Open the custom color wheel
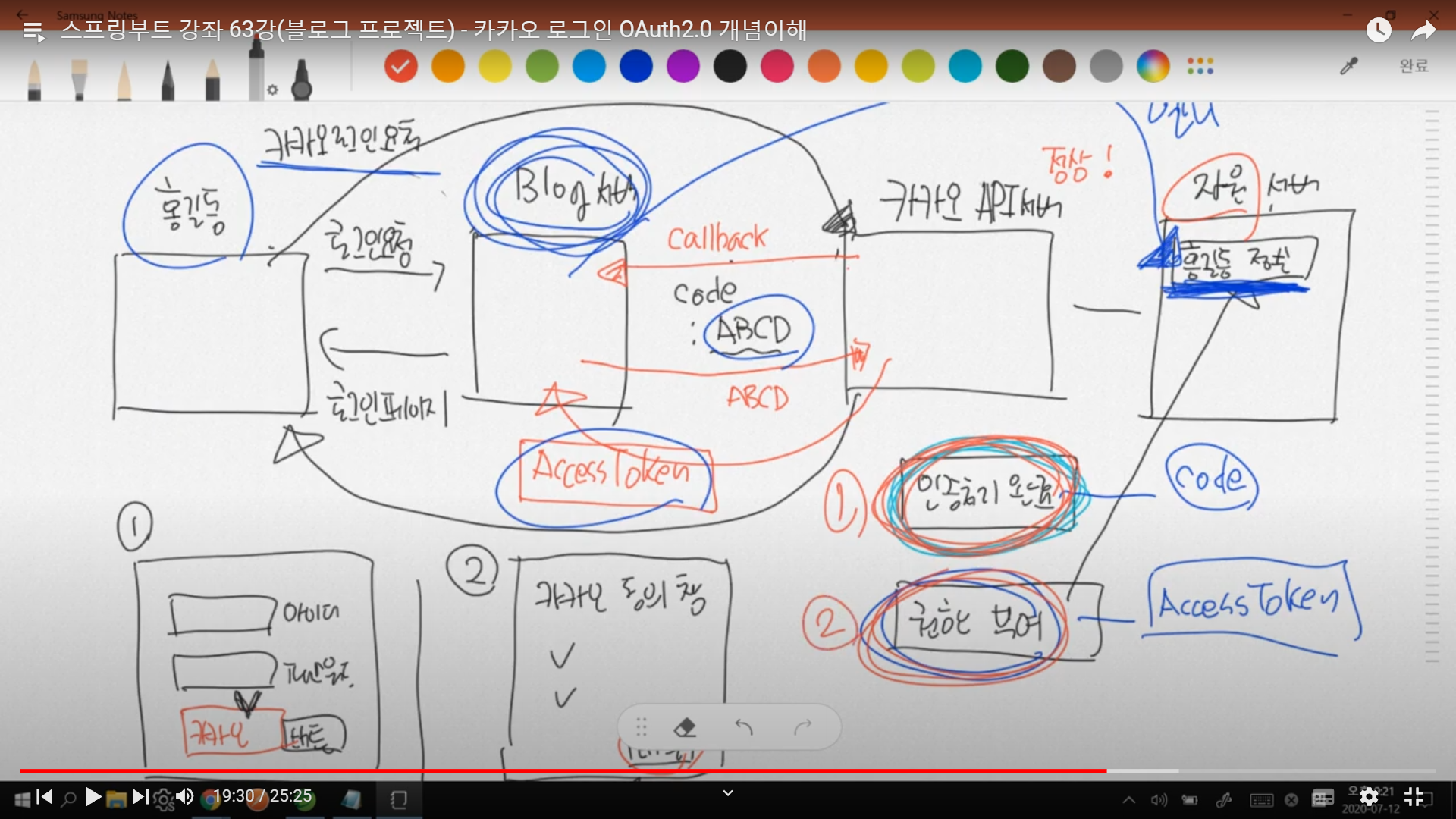The height and width of the screenshot is (819, 1456). [x=1153, y=67]
